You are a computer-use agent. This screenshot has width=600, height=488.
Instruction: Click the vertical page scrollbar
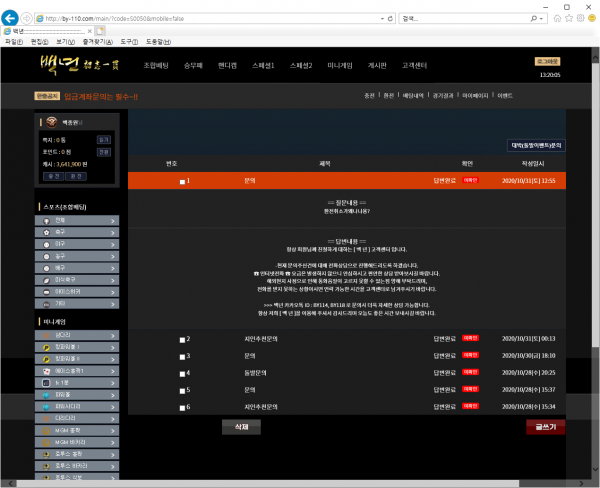tap(595, 205)
